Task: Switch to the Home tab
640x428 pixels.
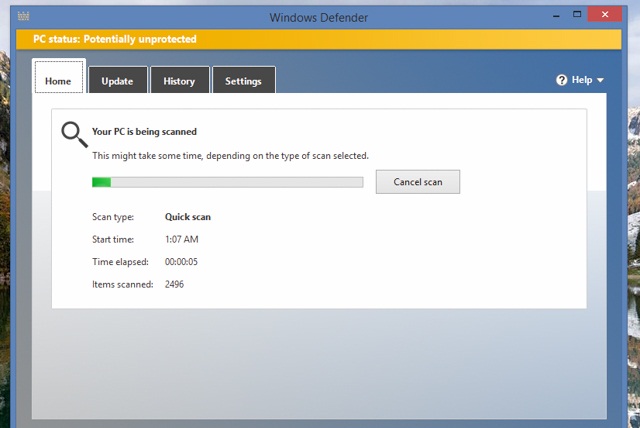Action: click(x=58, y=81)
